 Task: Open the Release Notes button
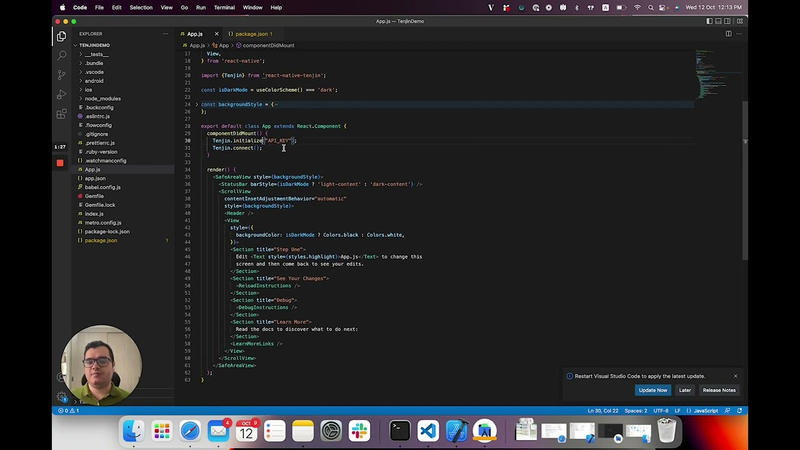click(719, 390)
